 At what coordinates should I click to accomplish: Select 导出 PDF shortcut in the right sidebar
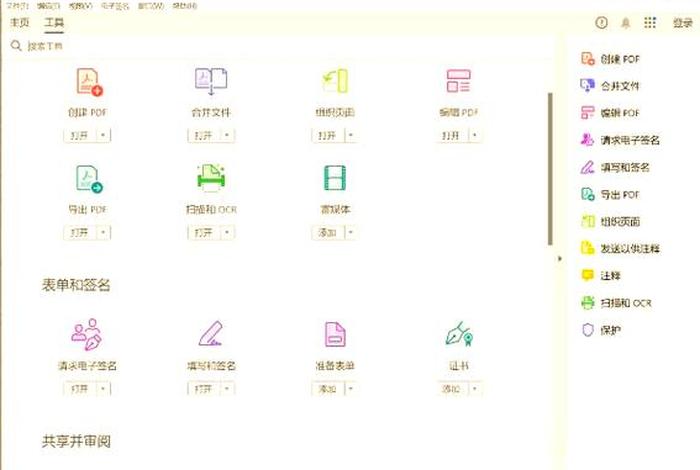[x=610, y=195]
